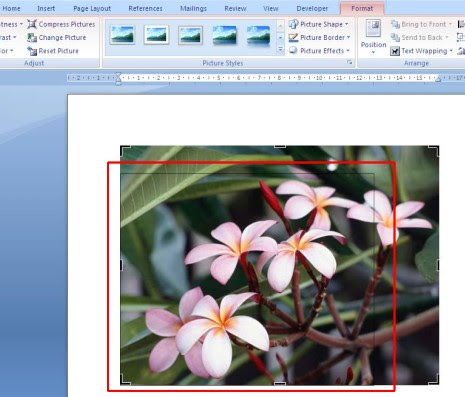Image resolution: width=465 pixels, height=397 pixels.
Task: Click the Picture Effects icon
Action: tap(293, 51)
